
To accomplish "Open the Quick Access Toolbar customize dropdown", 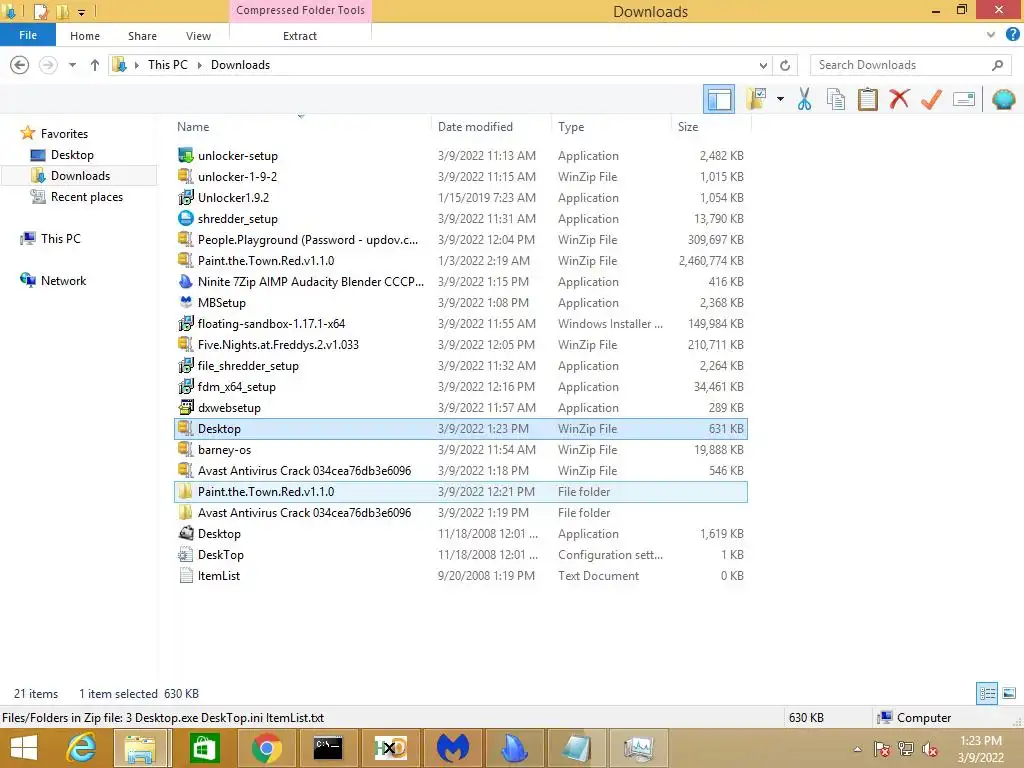I will (x=81, y=12).
